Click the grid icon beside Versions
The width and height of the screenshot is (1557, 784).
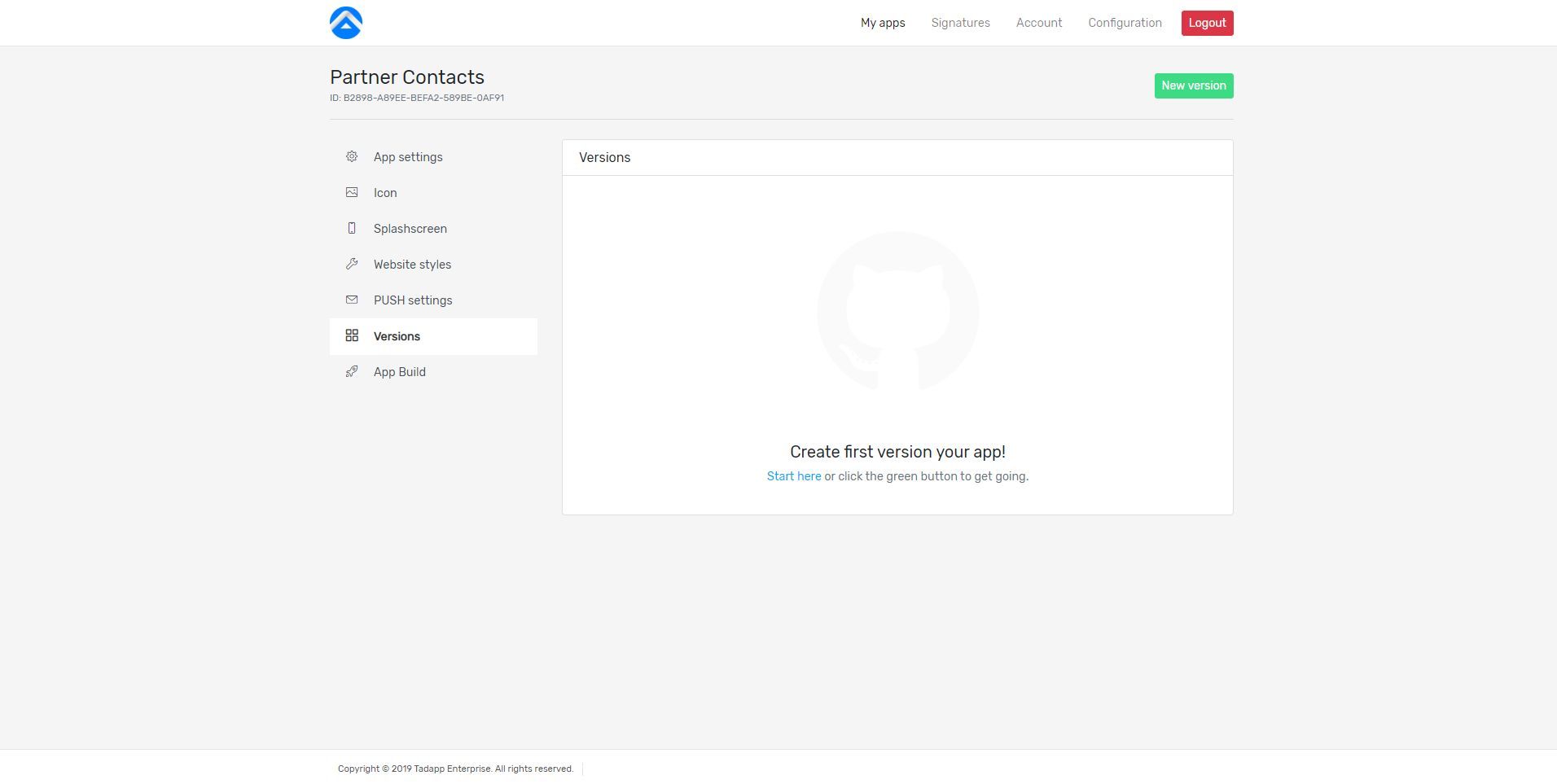pos(352,335)
